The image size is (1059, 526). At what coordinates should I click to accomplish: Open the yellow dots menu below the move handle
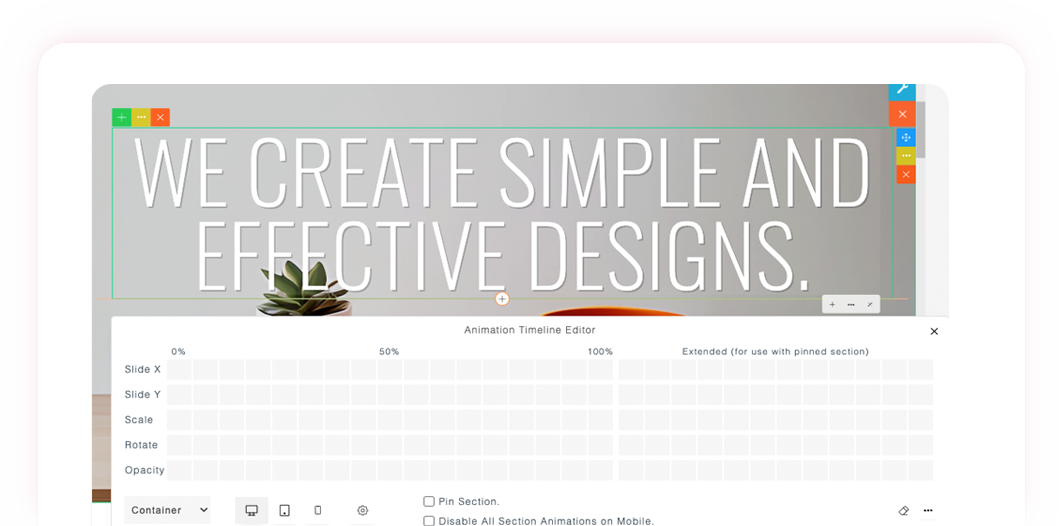click(x=906, y=156)
